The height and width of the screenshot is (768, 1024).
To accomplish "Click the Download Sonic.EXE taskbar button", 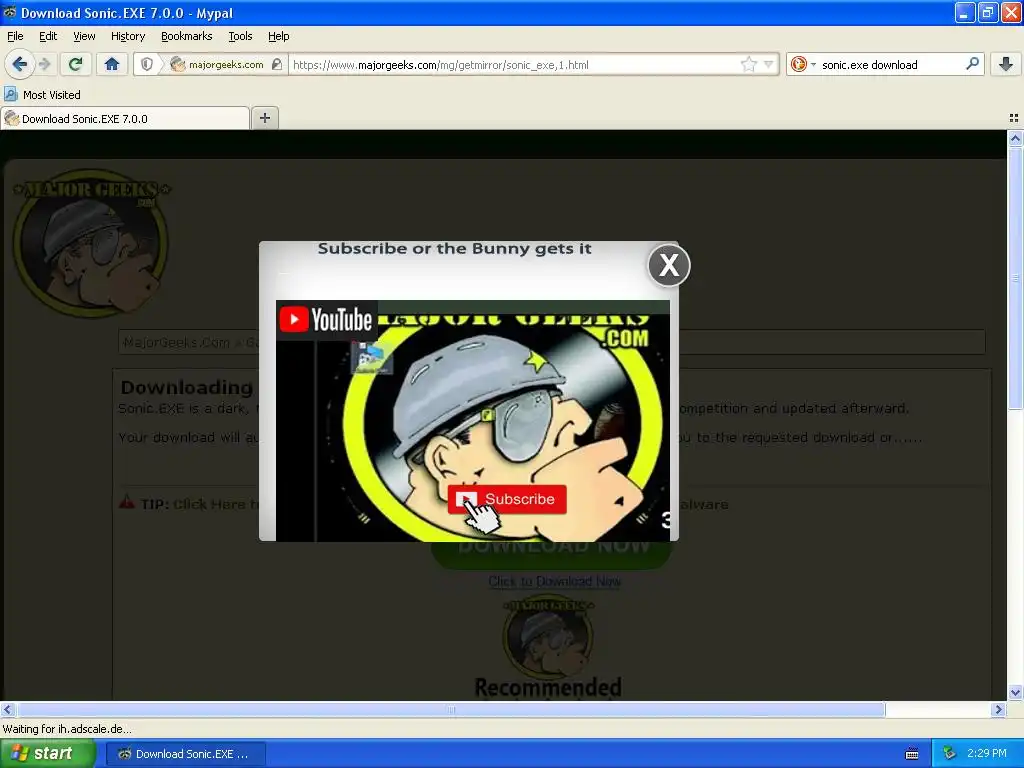I will [x=186, y=754].
